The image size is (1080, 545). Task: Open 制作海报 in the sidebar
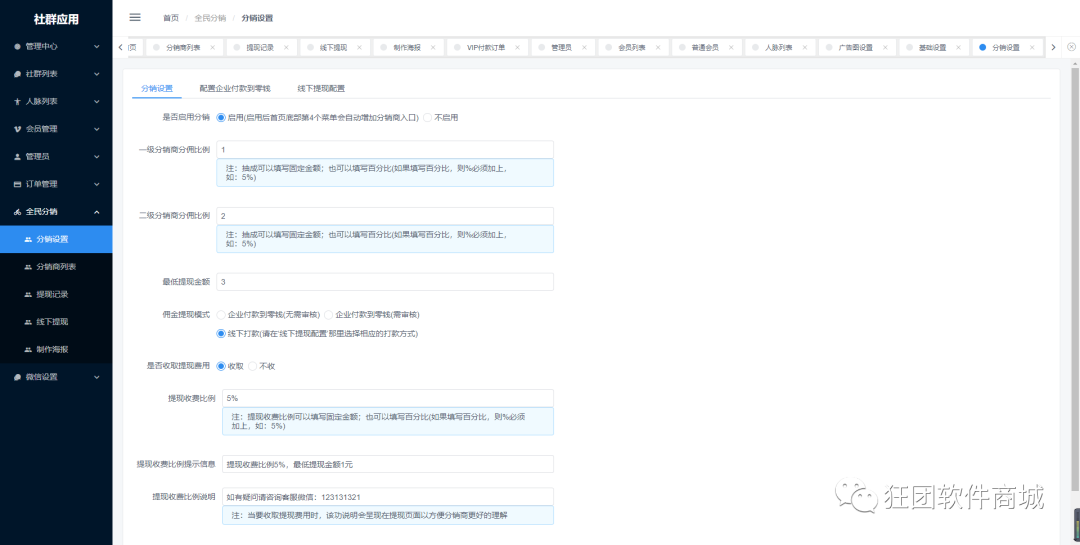click(56, 349)
